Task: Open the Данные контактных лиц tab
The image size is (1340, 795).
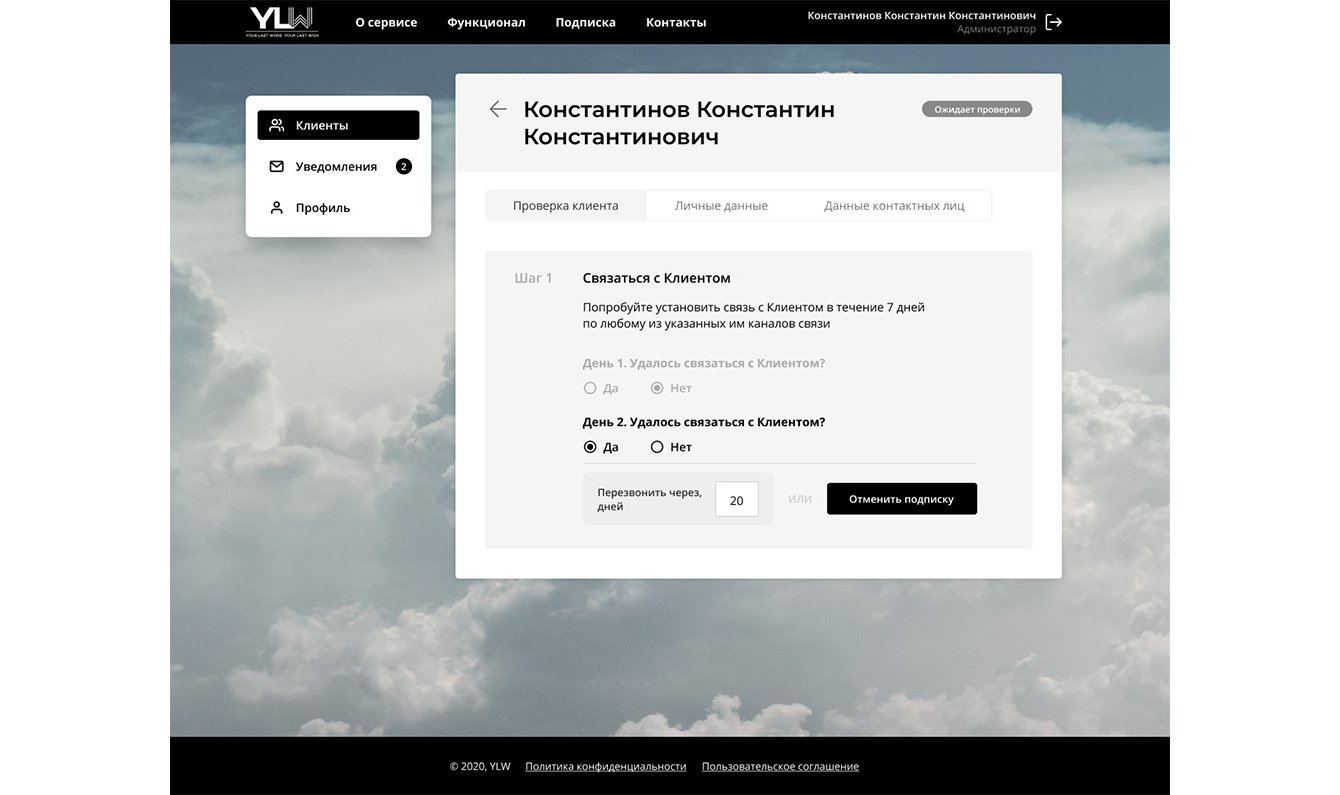Action: [x=894, y=206]
